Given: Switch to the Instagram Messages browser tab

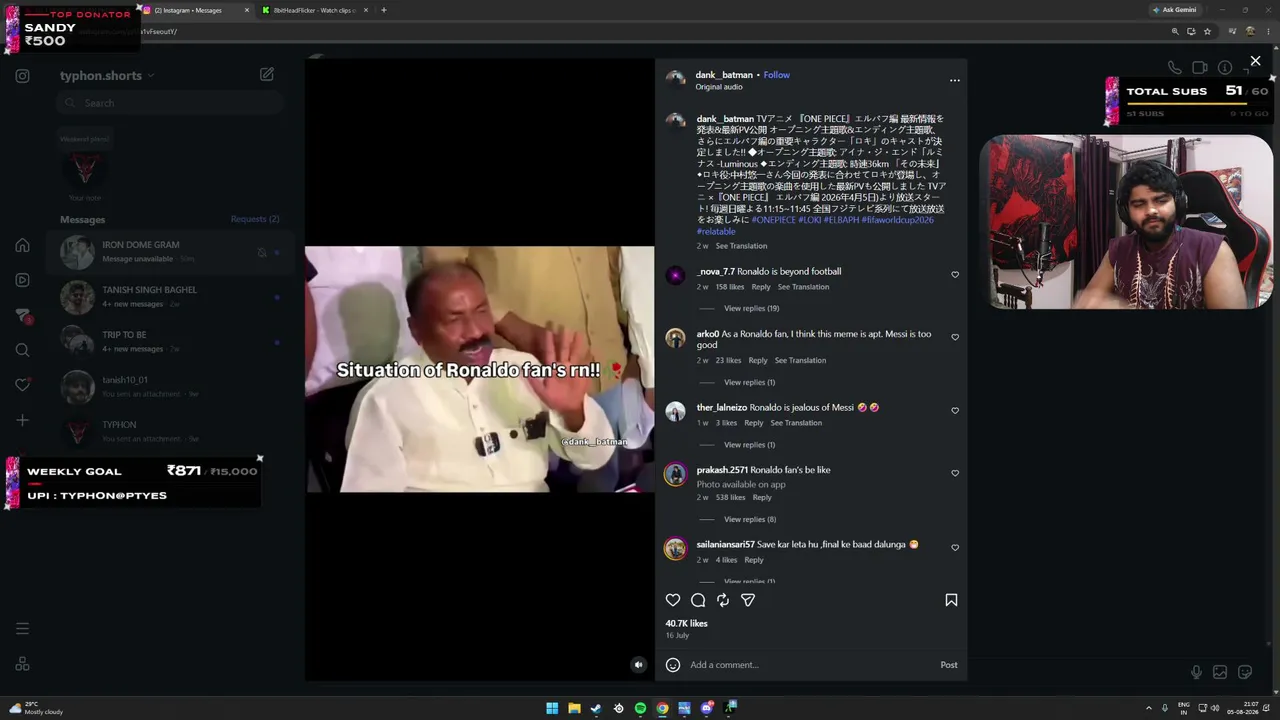Looking at the screenshot, I should [197, 10].
